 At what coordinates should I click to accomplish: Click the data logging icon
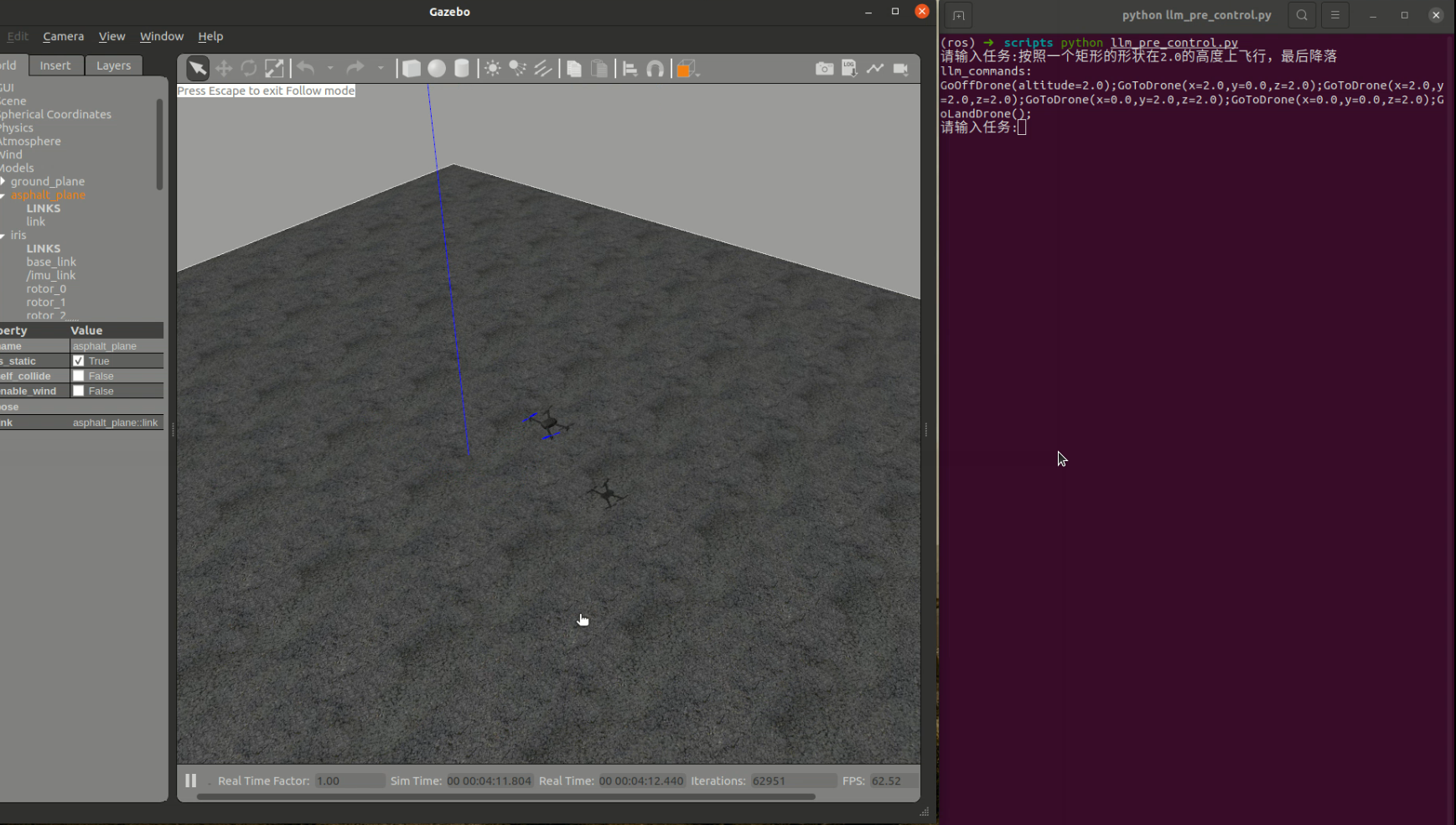coord(849,69)
